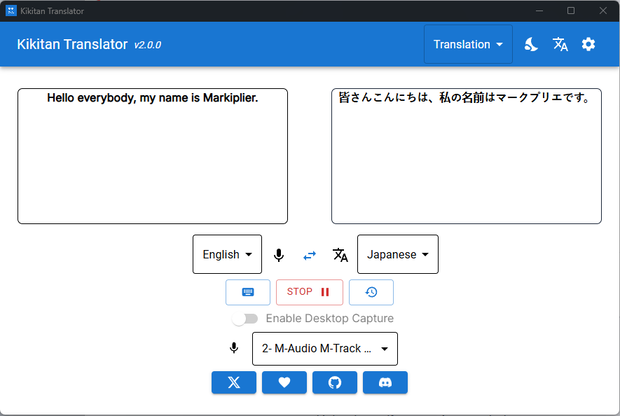Click microphone icon beside English dropdown
Viewport: 620px width, 416px height.
point(279,255)
